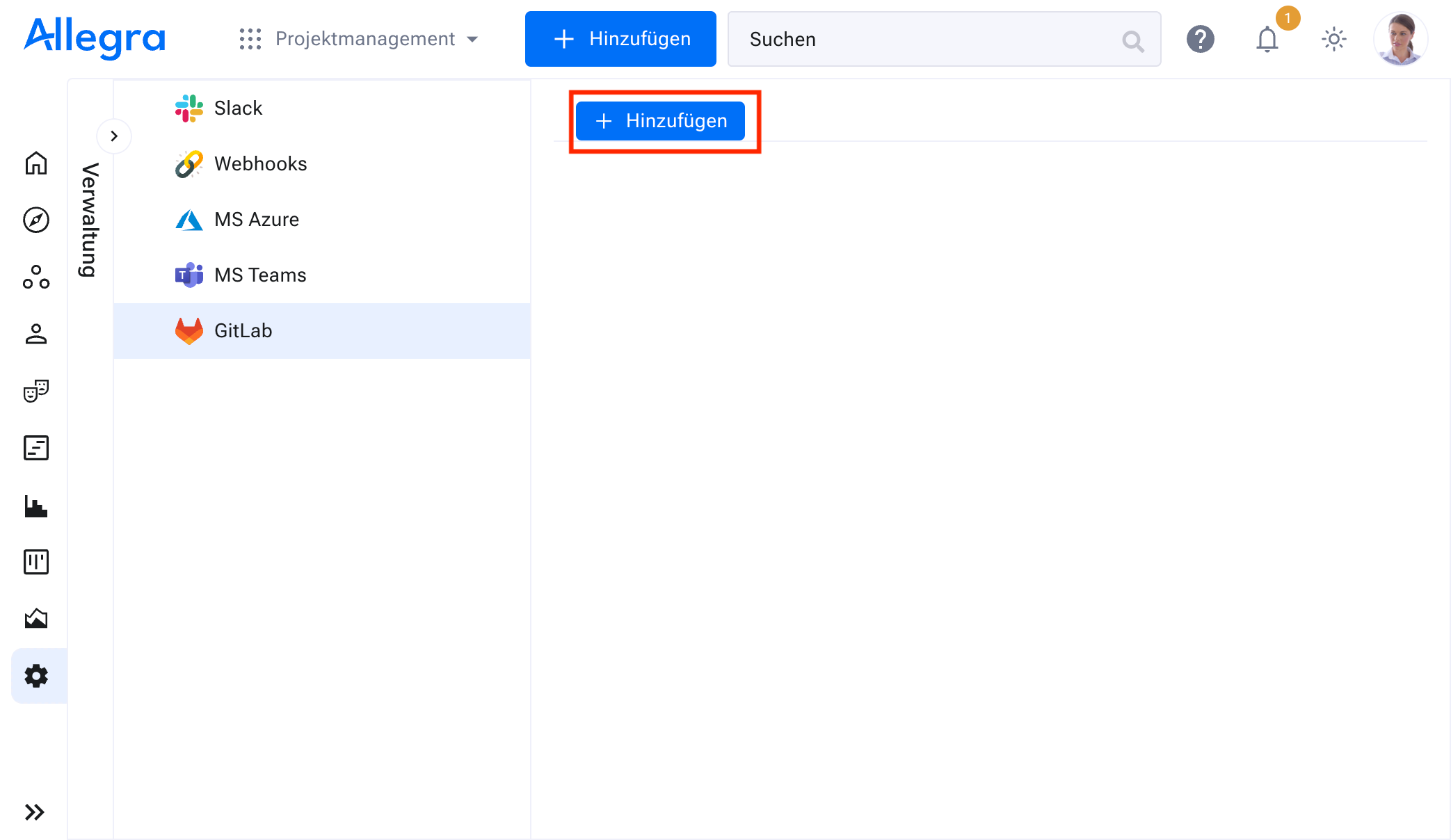This screenshot has width=1451, height=840.
Task: Open the MS Azure integration
Action: pos(256,219)
